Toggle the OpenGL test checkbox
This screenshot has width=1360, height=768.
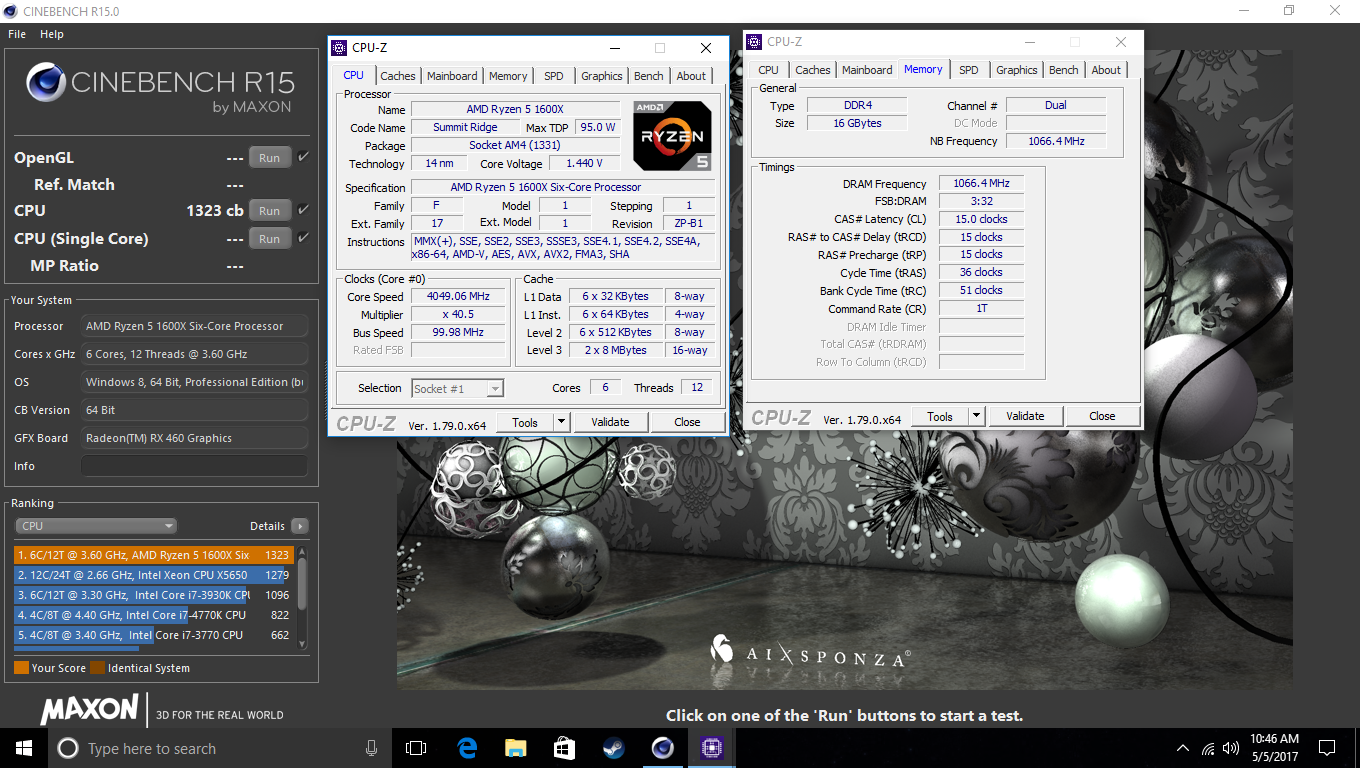303,157
